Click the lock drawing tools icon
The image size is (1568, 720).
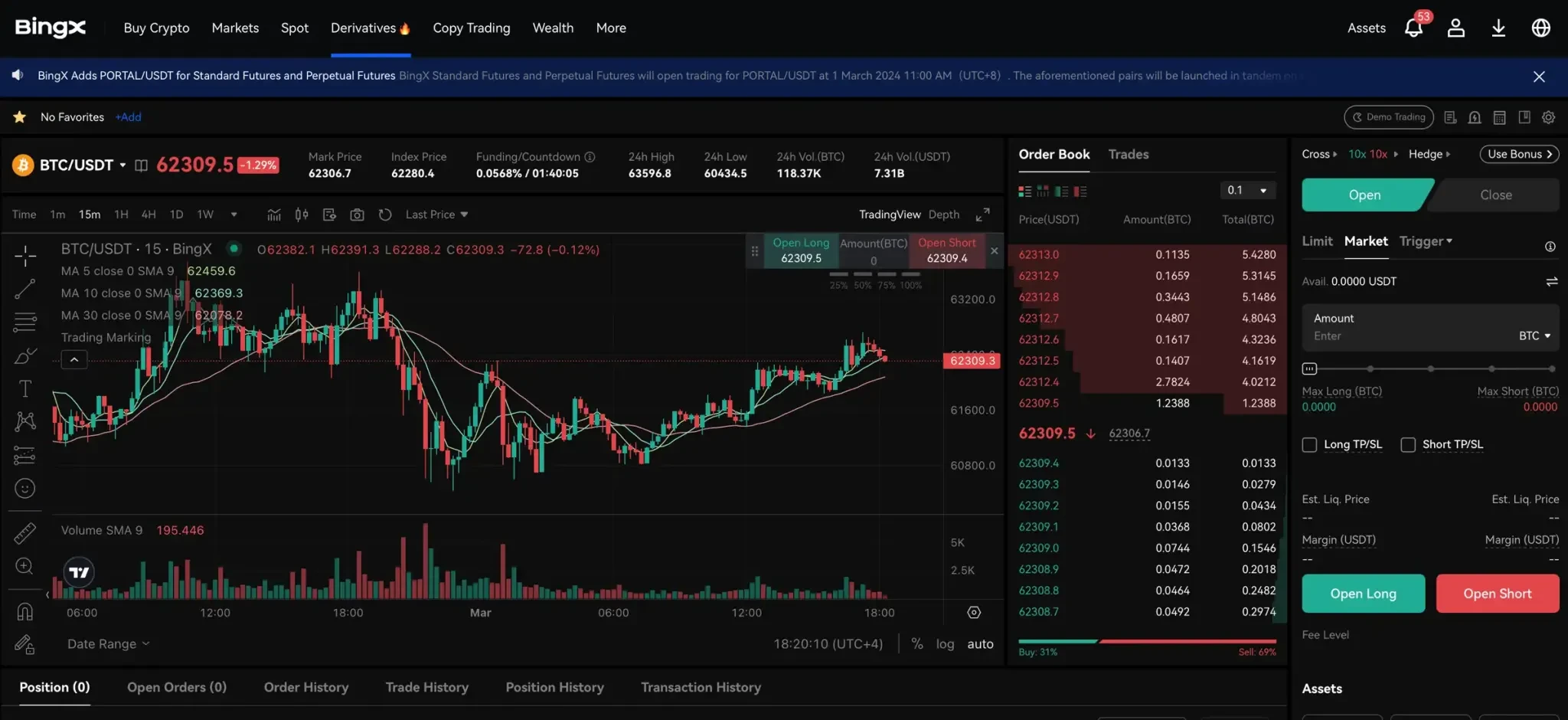coord(24,645)
